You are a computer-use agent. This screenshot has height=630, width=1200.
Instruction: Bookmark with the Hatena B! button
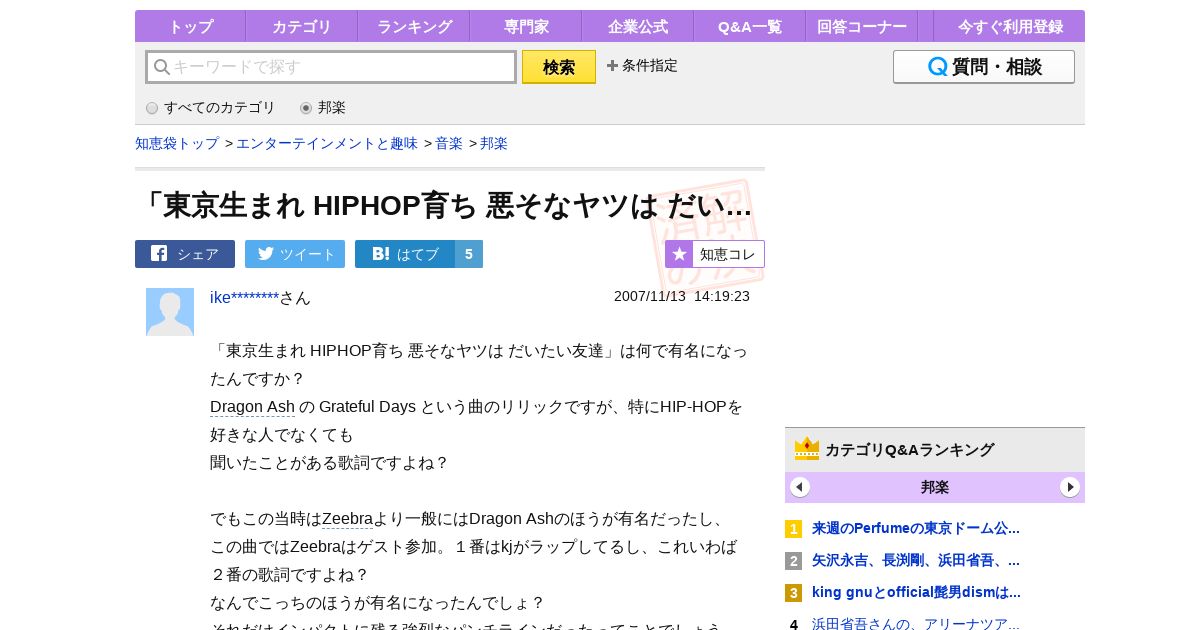click(405, 254)
